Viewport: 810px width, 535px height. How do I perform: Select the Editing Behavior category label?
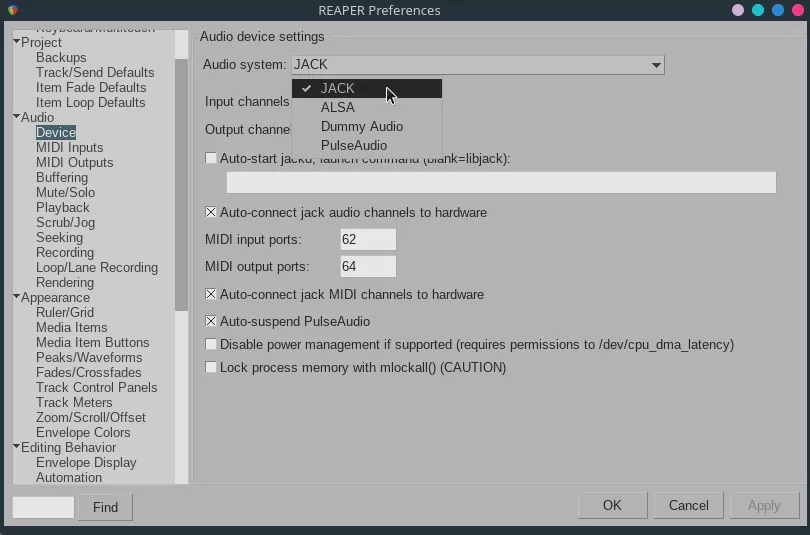(69, 447)
